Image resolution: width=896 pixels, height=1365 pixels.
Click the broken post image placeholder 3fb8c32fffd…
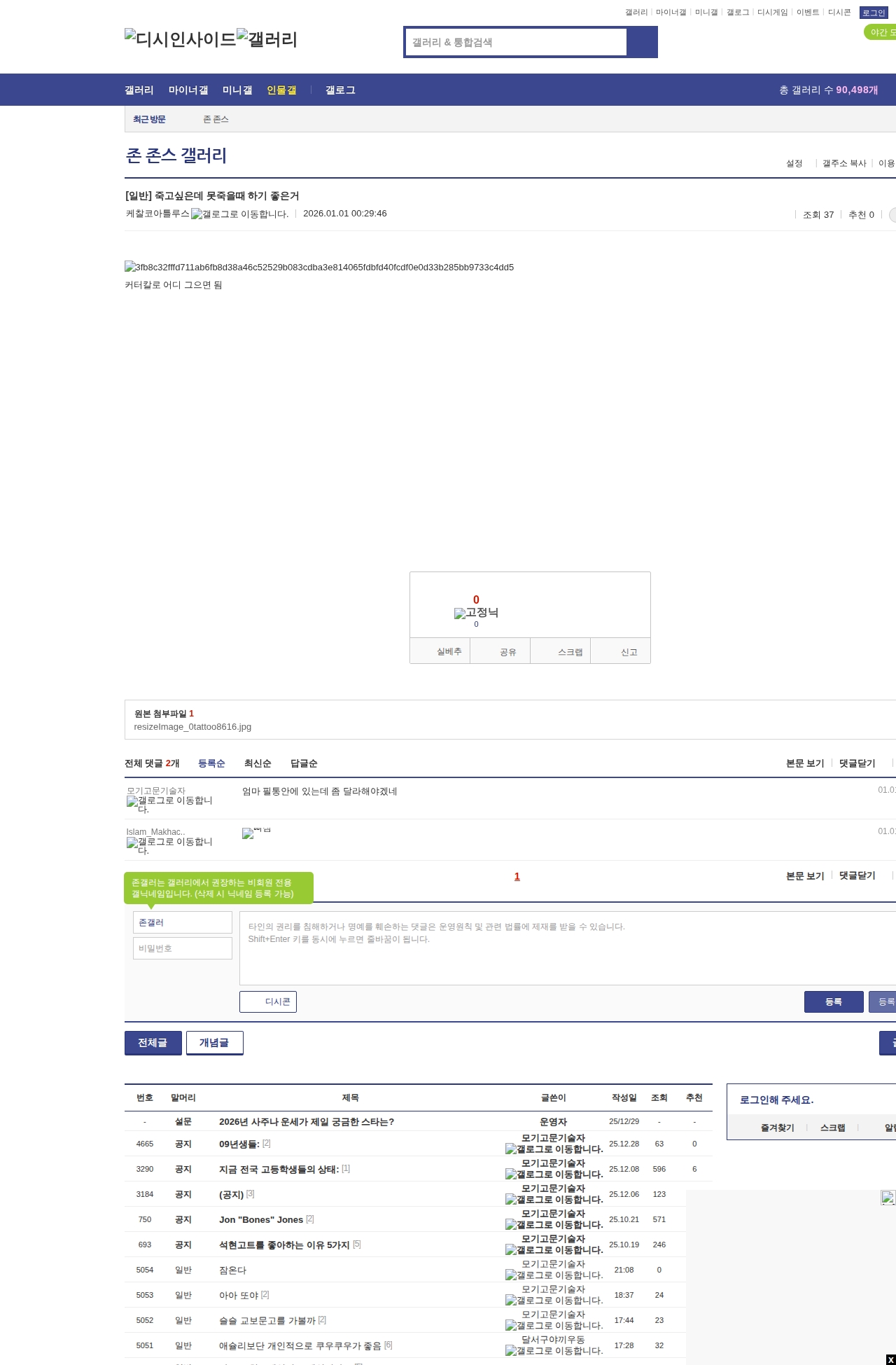[319, 267]
